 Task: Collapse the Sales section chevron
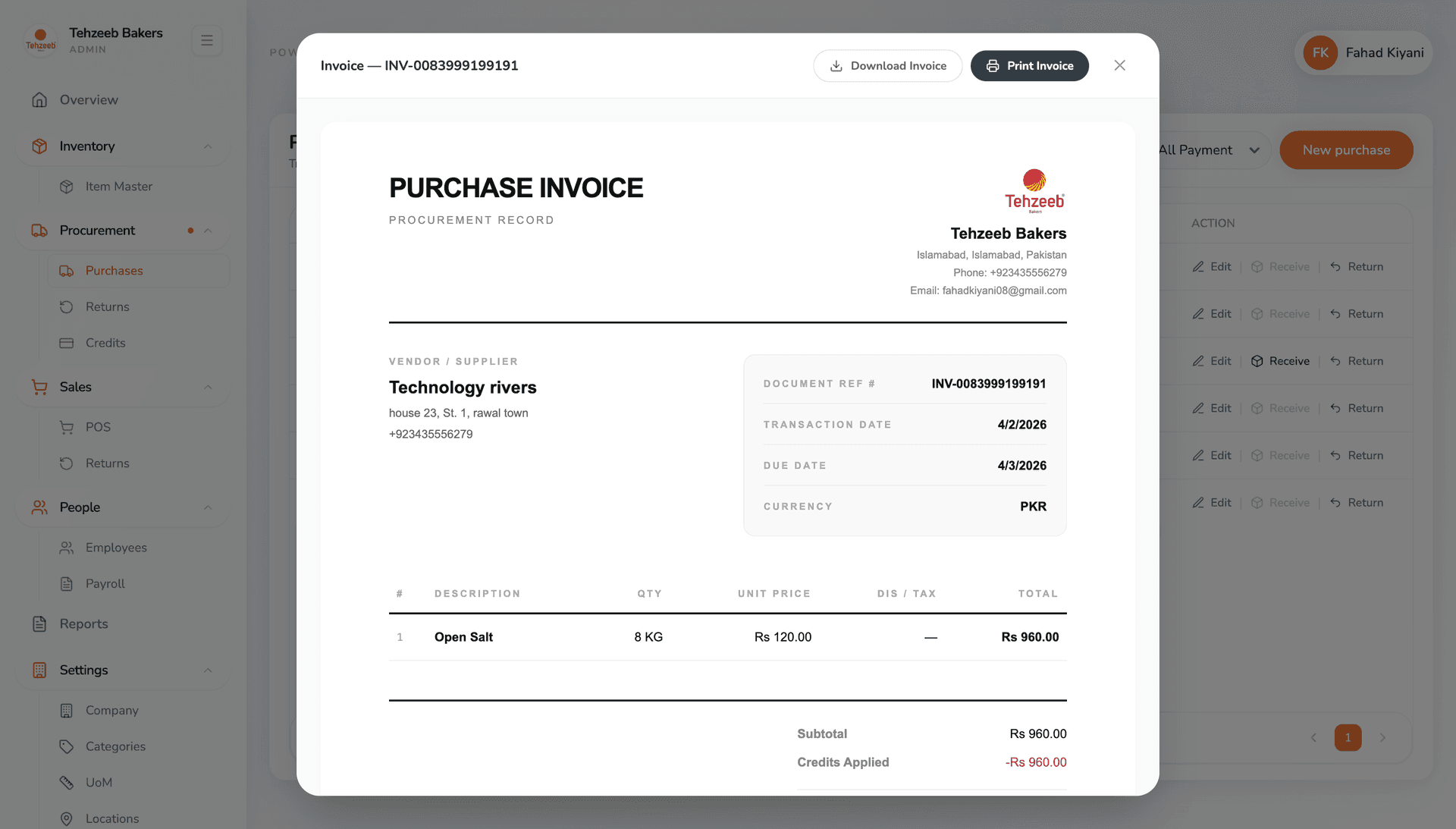(x=208, y=387)
